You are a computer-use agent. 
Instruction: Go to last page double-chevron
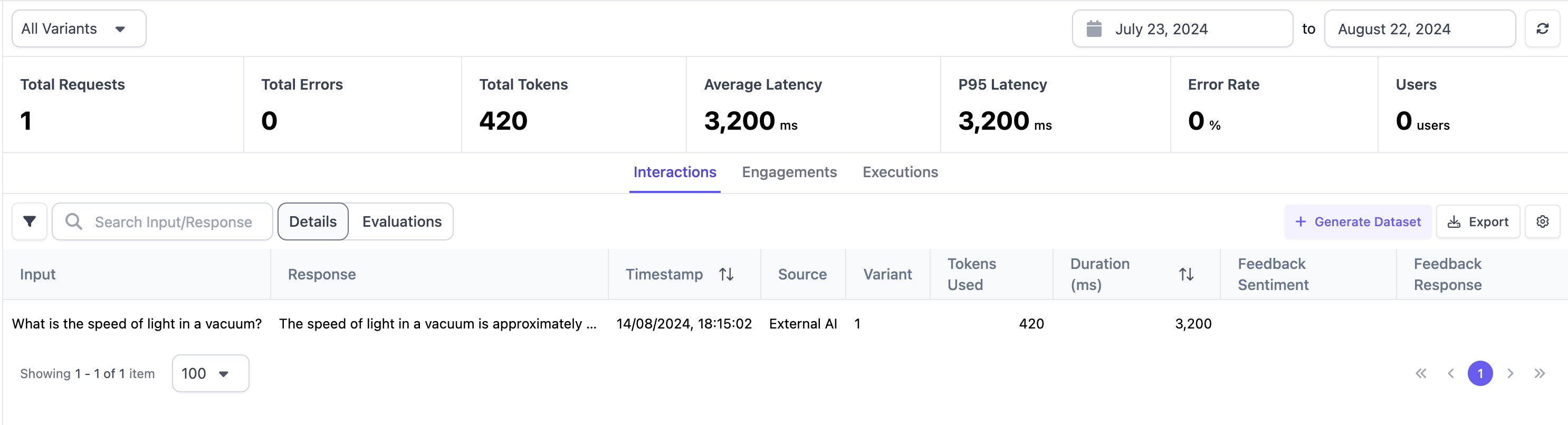coord(1540,373)
